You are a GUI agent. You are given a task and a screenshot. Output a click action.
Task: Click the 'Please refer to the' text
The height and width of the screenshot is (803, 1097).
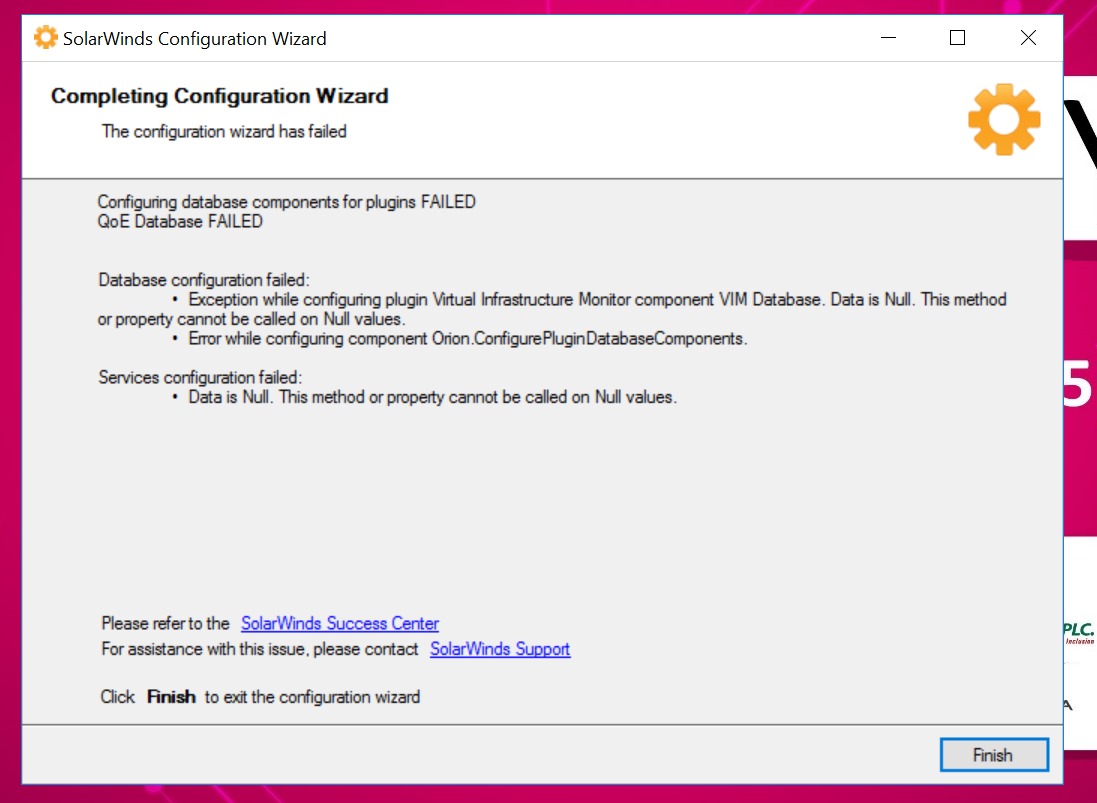(165, 623)
